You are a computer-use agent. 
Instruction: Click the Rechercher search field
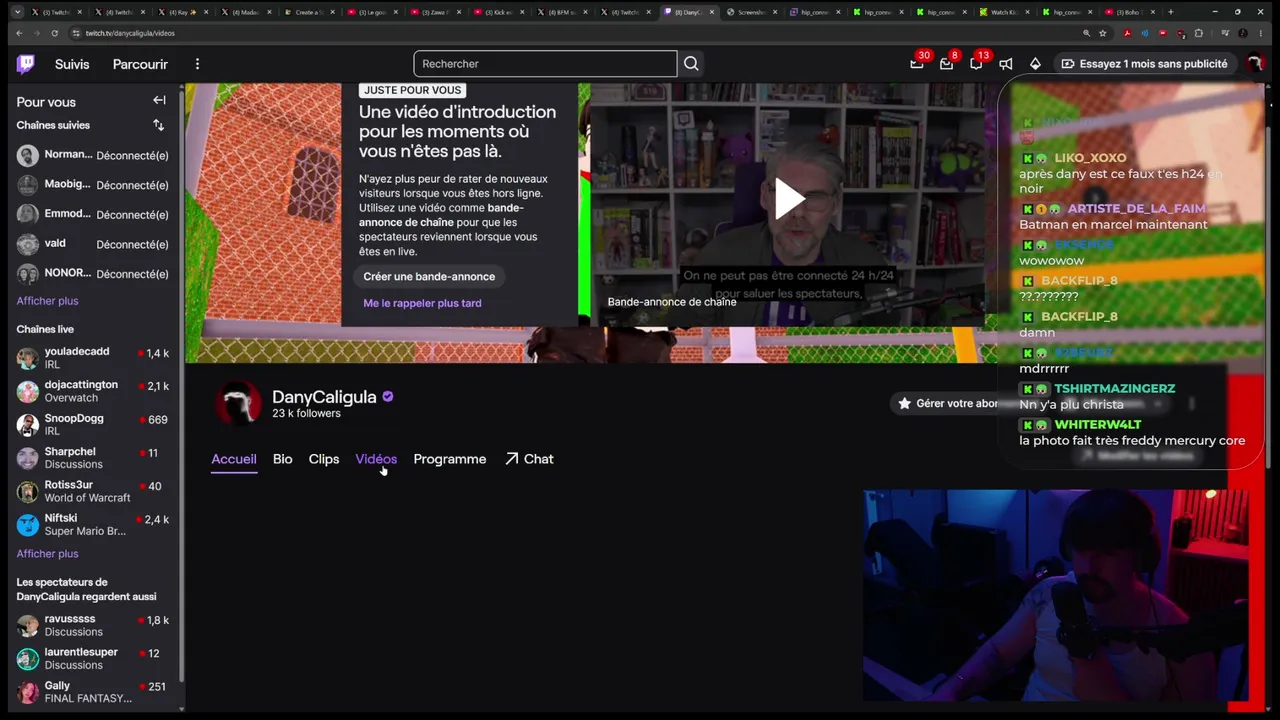[x=545, y=64]
